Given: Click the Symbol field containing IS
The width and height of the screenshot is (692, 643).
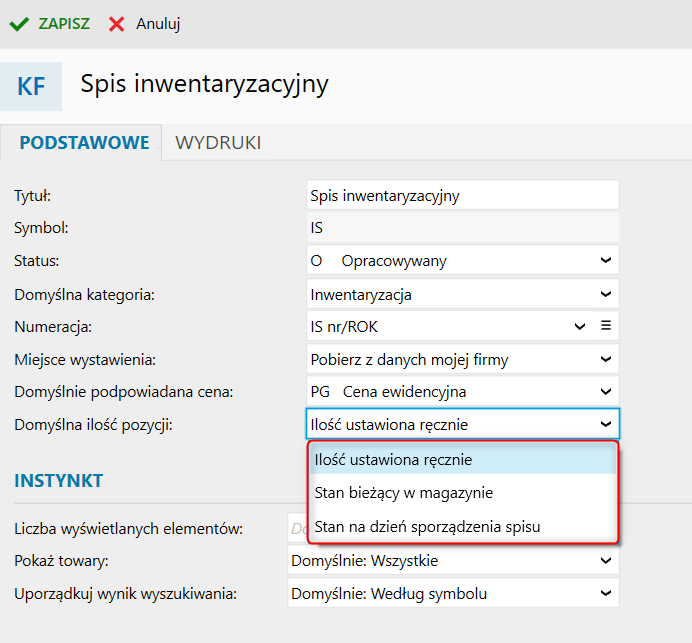Looking at the screenshot, I should 463,228.
